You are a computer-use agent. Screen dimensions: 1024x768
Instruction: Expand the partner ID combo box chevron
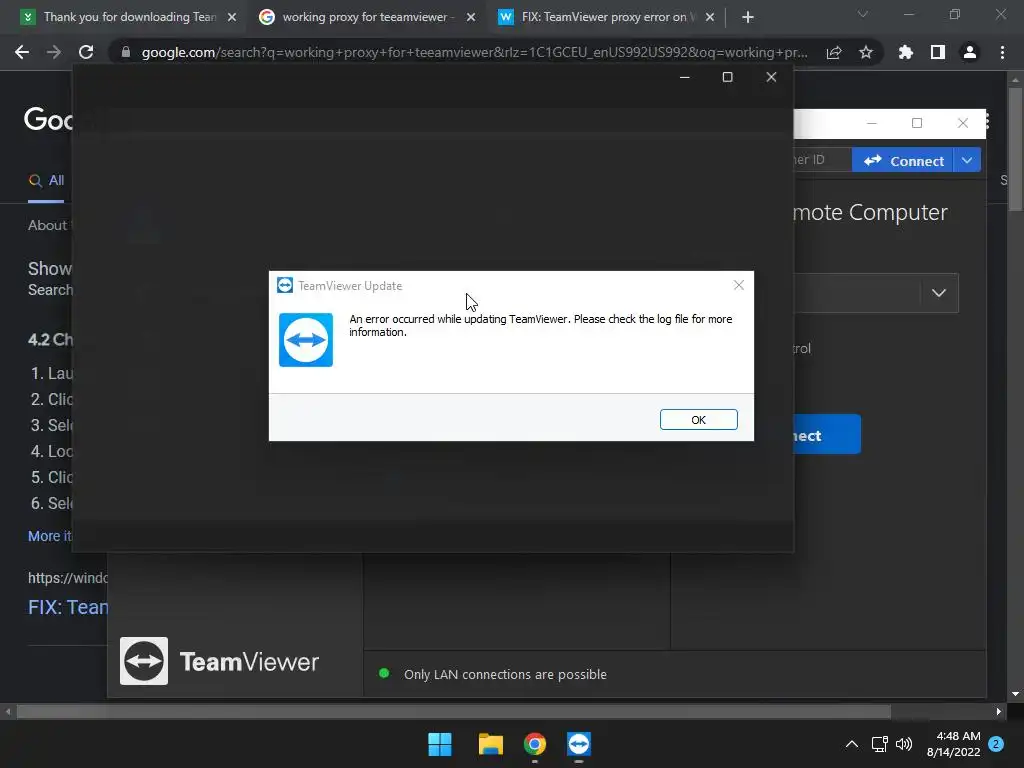[938, 293]
